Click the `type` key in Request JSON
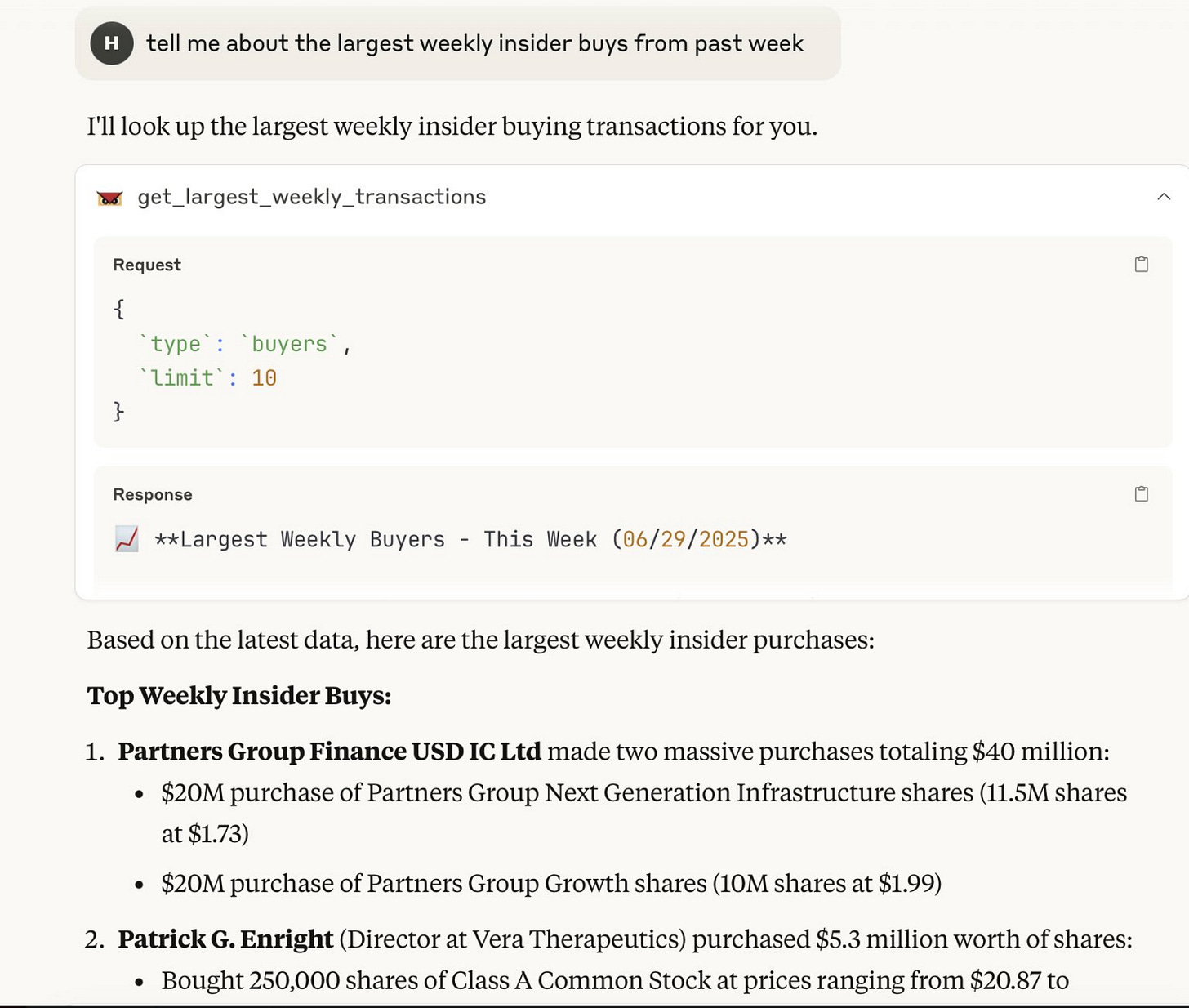This screenshot has width=1189, height=1008. [176, 344]
